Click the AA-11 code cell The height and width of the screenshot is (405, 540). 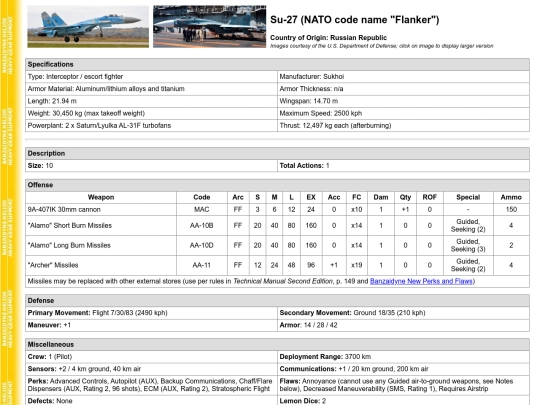202,265
